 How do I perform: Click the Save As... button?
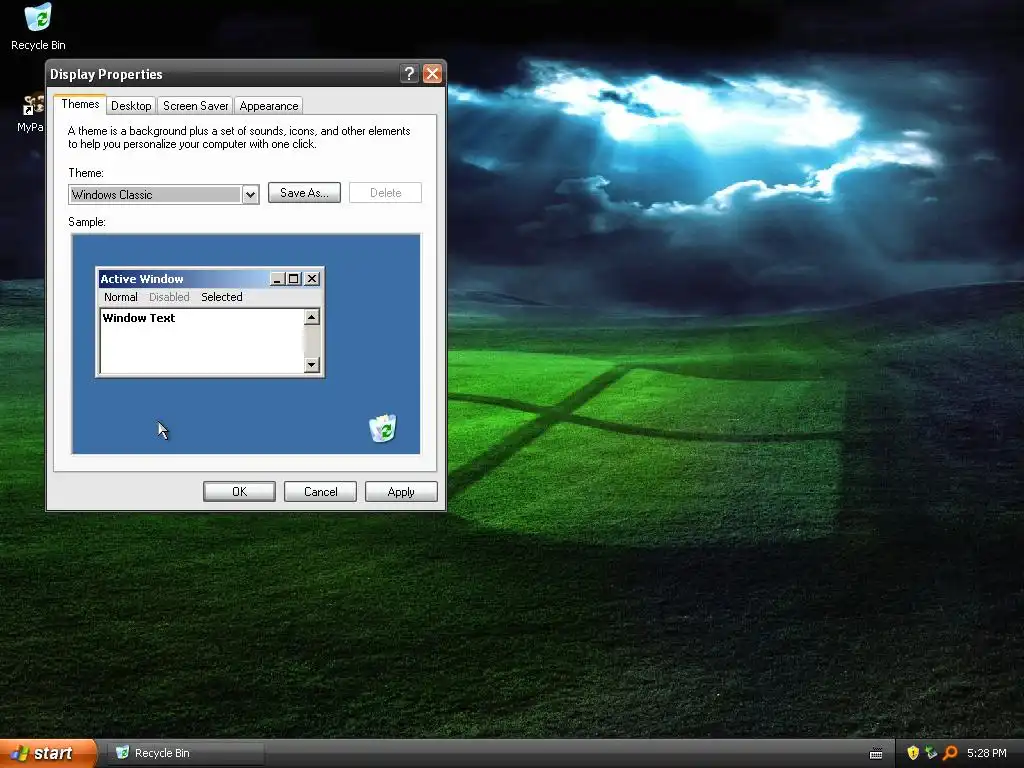(x=304, y=193)
